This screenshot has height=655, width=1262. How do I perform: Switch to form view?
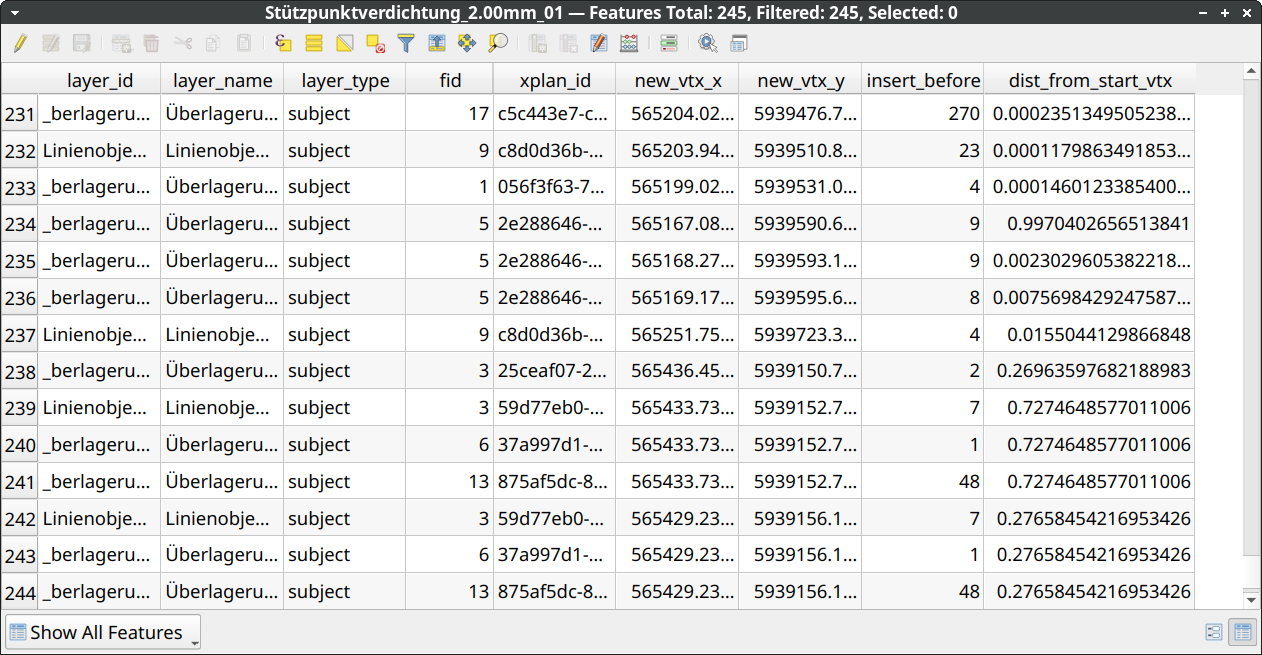(x=1214, y=632)
